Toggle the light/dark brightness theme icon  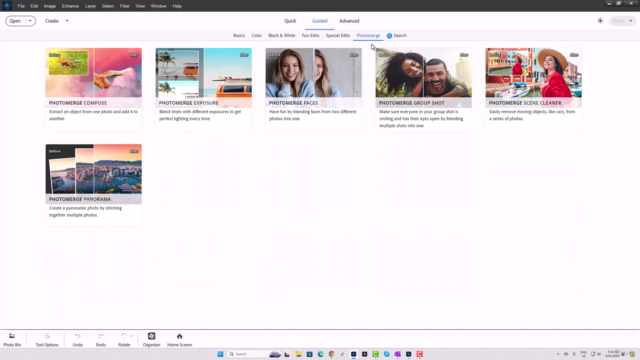pyautogui.click(x=600, y=21)
